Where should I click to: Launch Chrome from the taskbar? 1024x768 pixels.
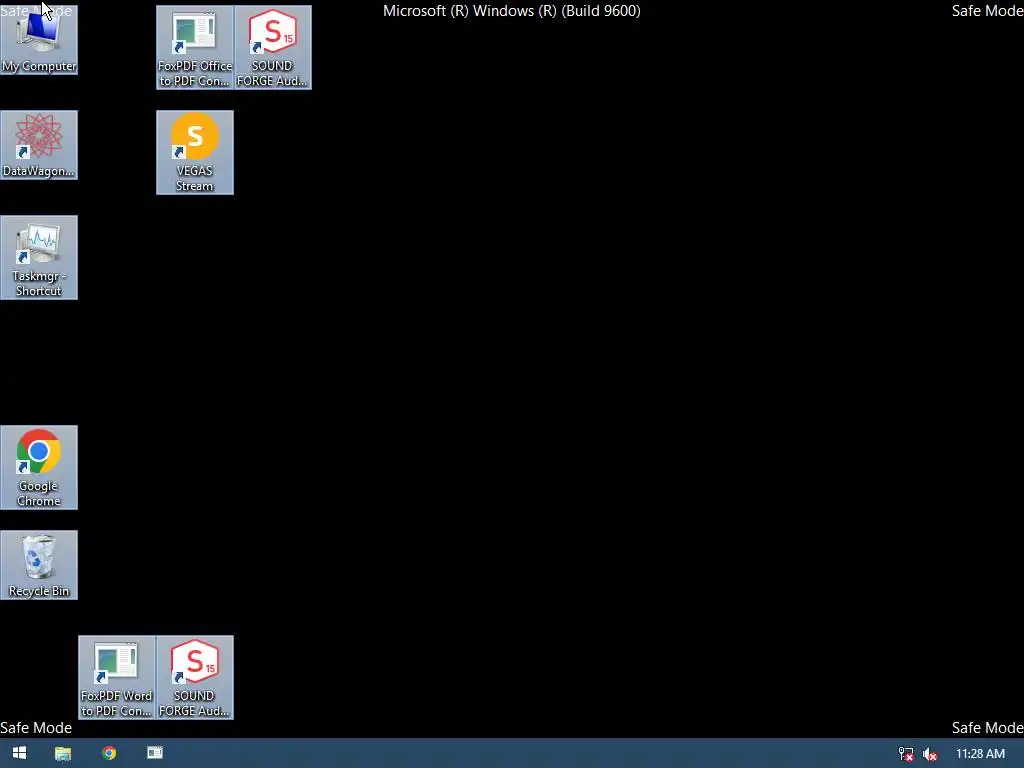[109, 753]
